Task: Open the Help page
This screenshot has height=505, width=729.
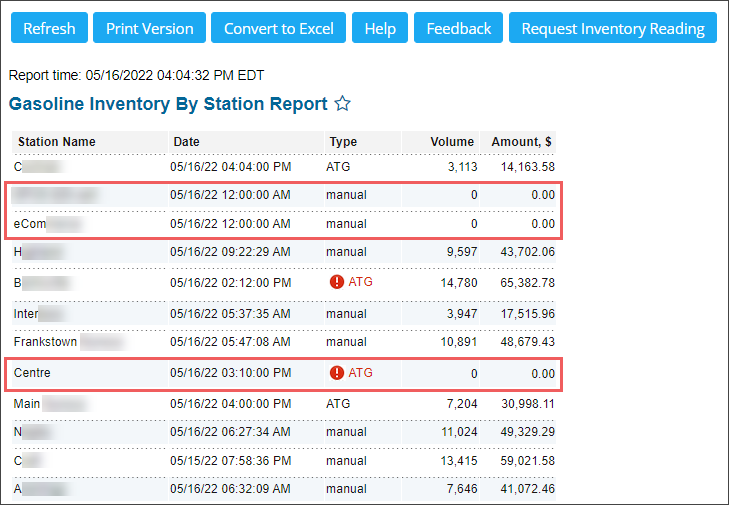Action: pyautogui.click(x=380, y=28)
